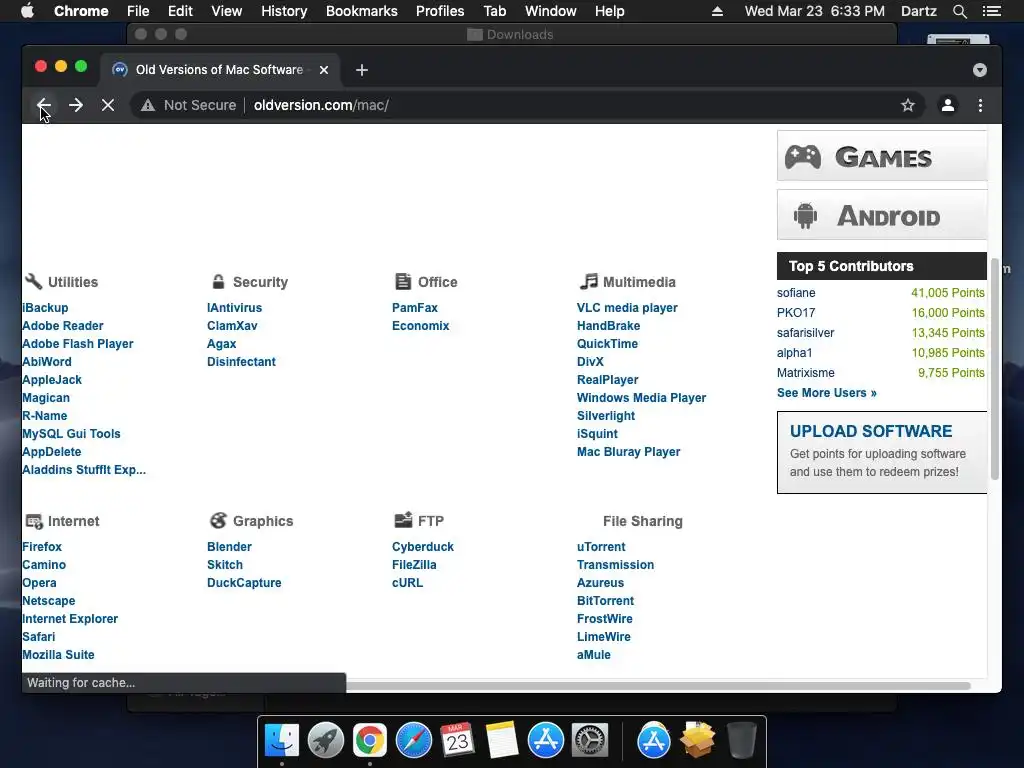Open the Bookmarks menu
This screenshot has height=768, width=1024.
362,11
